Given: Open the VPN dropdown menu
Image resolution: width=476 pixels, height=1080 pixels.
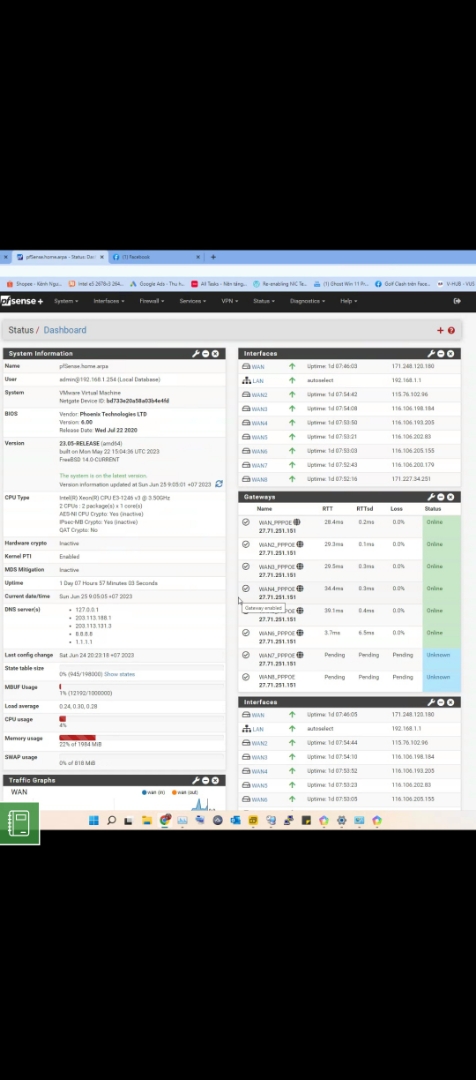Looking at the screenshot, I should click(229, 301).
